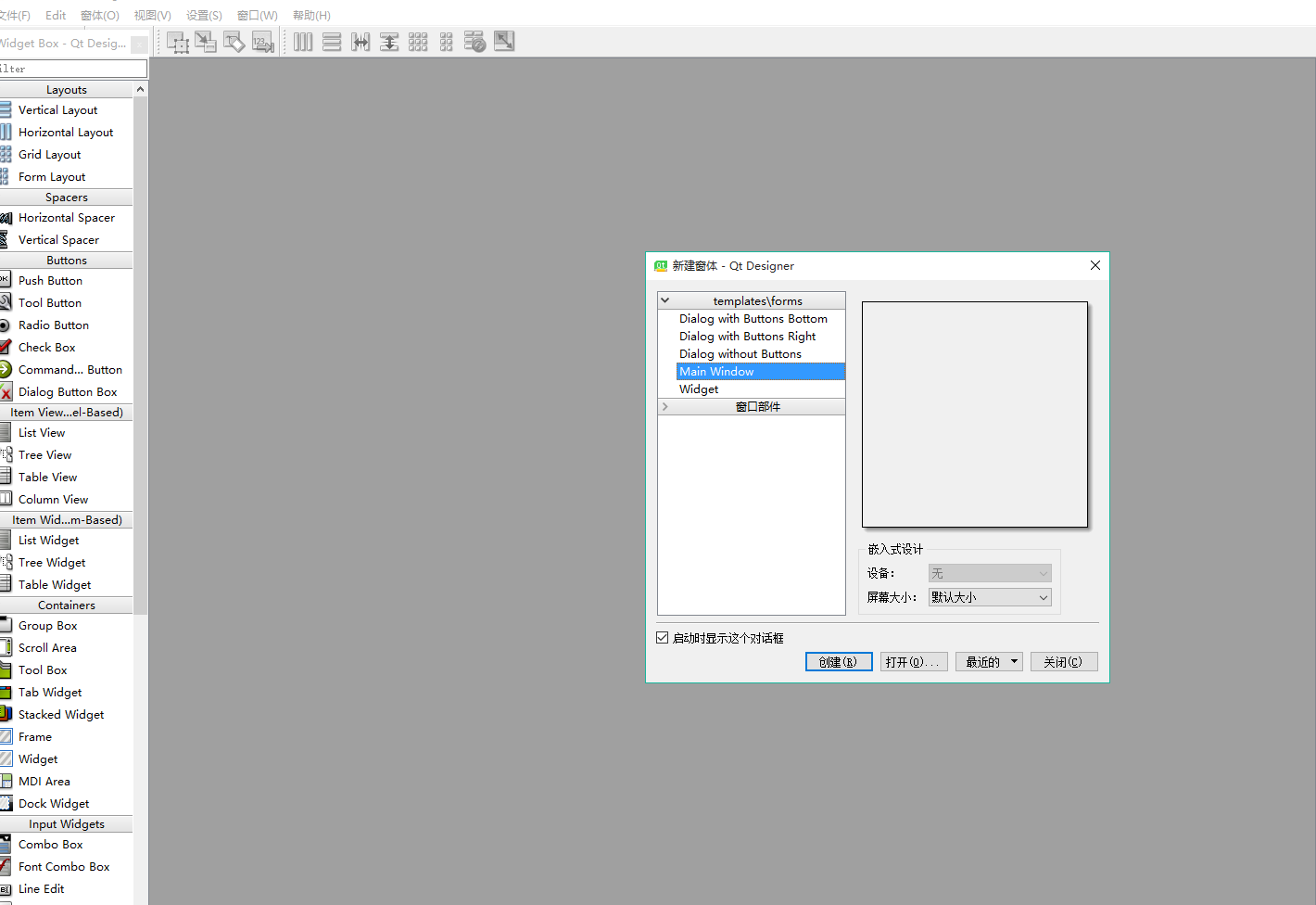Select the Edit Widgets mode icon
This screenshot has width=1316, height=905.
click(178, 41)
